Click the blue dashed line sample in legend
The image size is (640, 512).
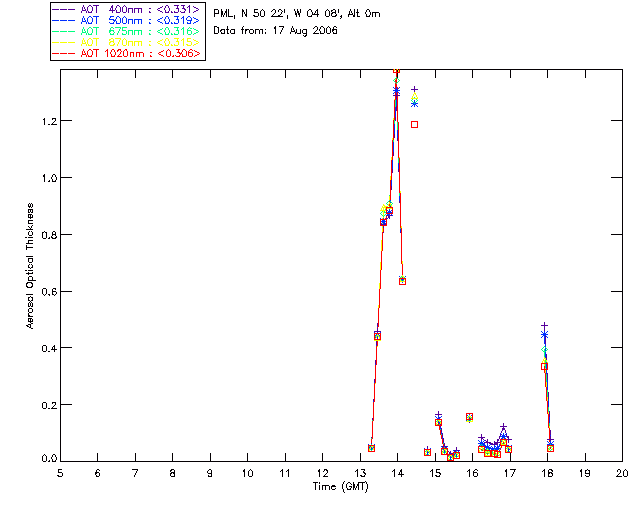point(64,20)
